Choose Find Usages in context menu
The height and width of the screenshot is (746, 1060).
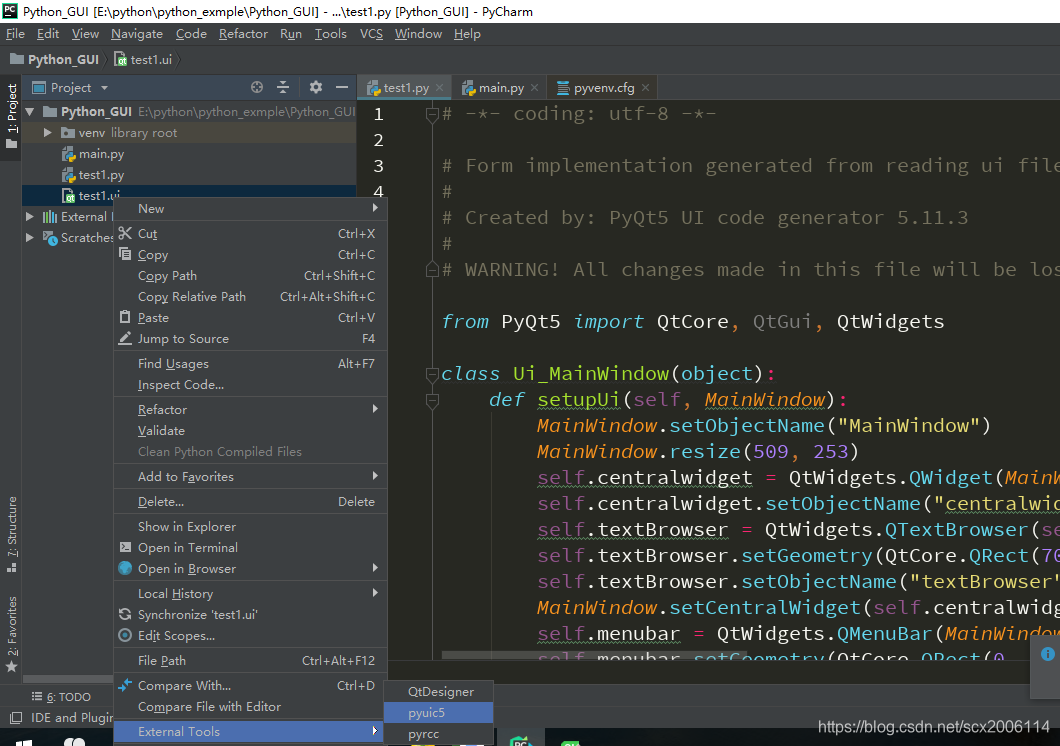coord(250,363)
